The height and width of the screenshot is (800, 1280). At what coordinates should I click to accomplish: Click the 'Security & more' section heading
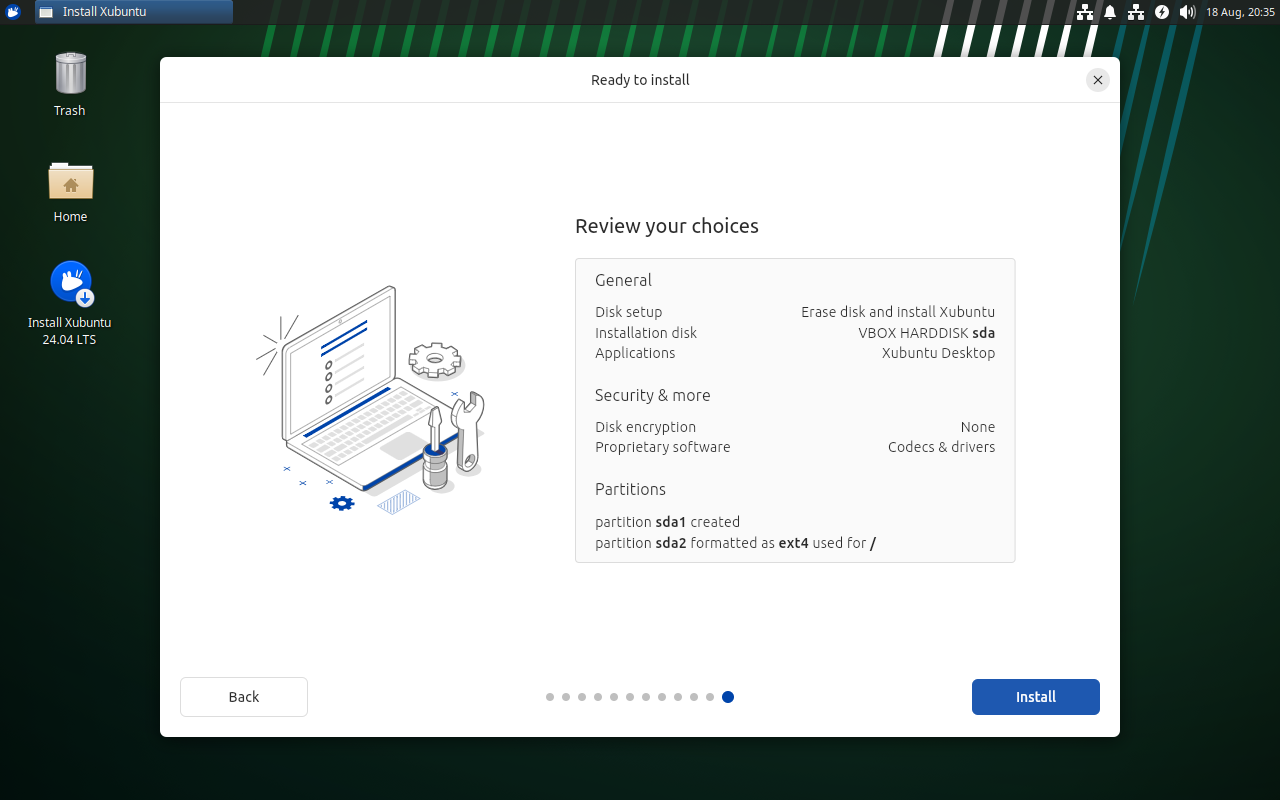click(x=653, y=395)
